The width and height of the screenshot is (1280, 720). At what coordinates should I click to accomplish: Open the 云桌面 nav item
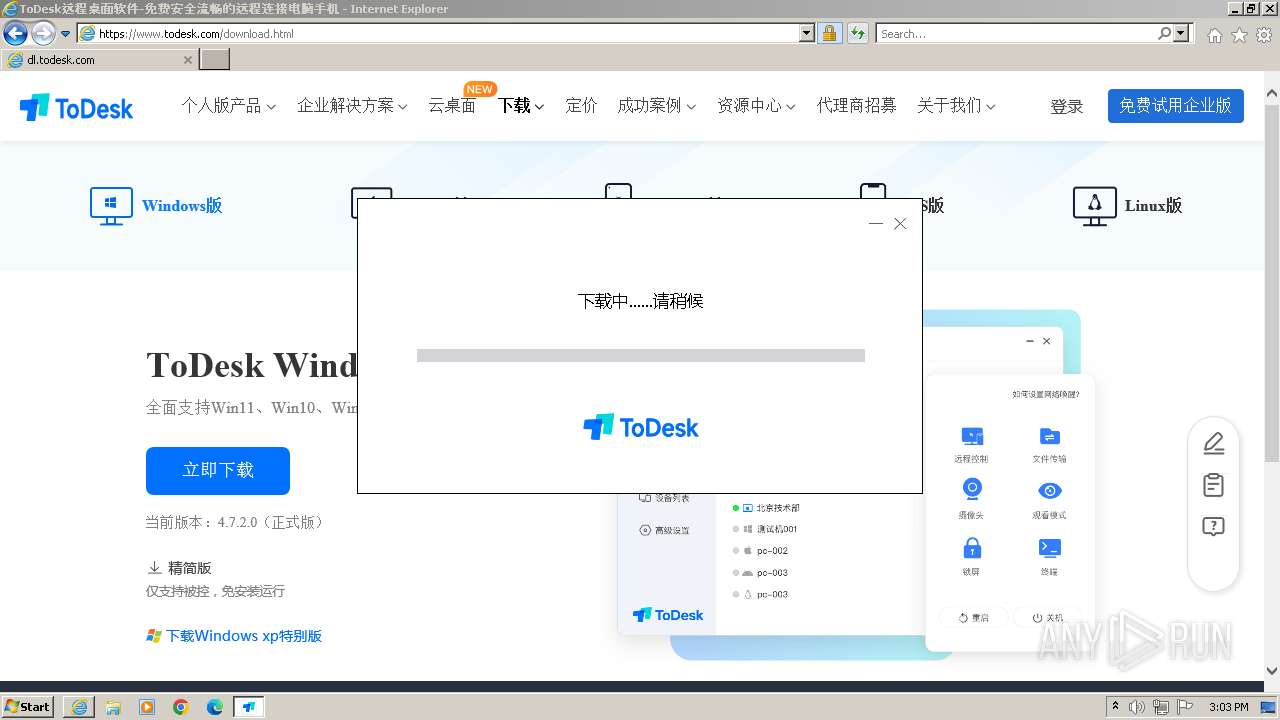[x=452, y=105]
